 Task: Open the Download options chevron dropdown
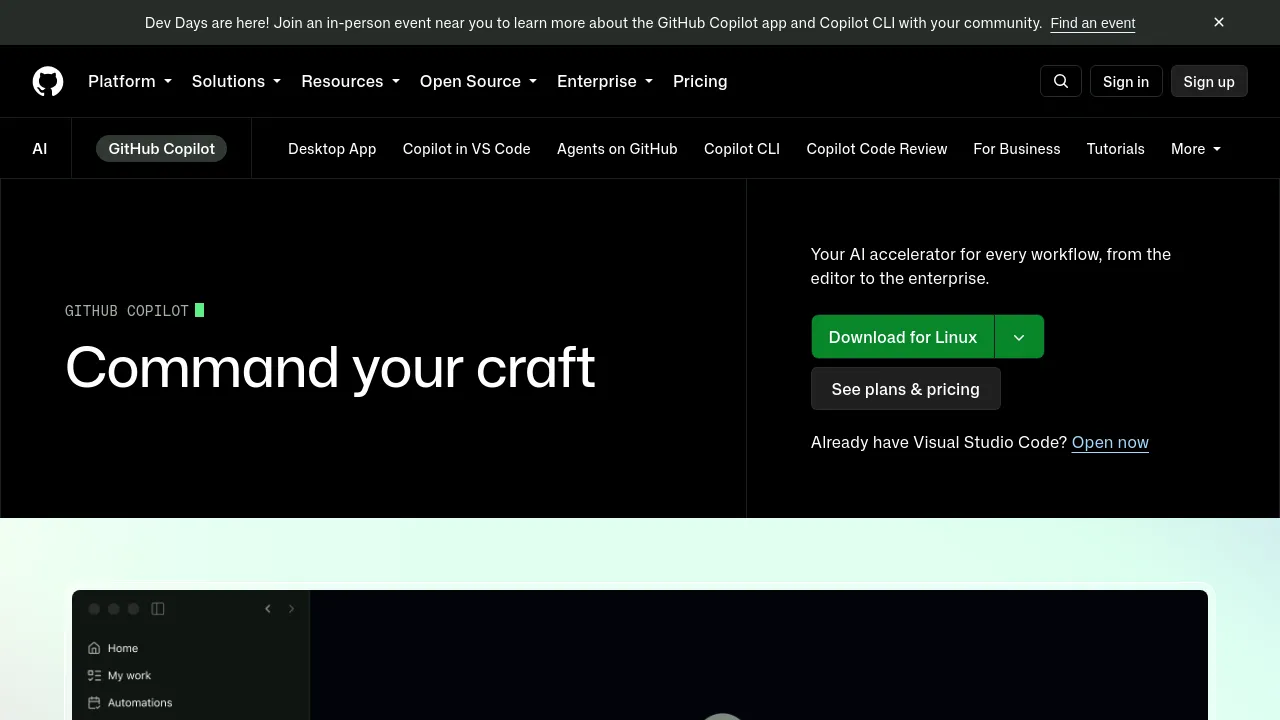click(x=1019, y=337)
